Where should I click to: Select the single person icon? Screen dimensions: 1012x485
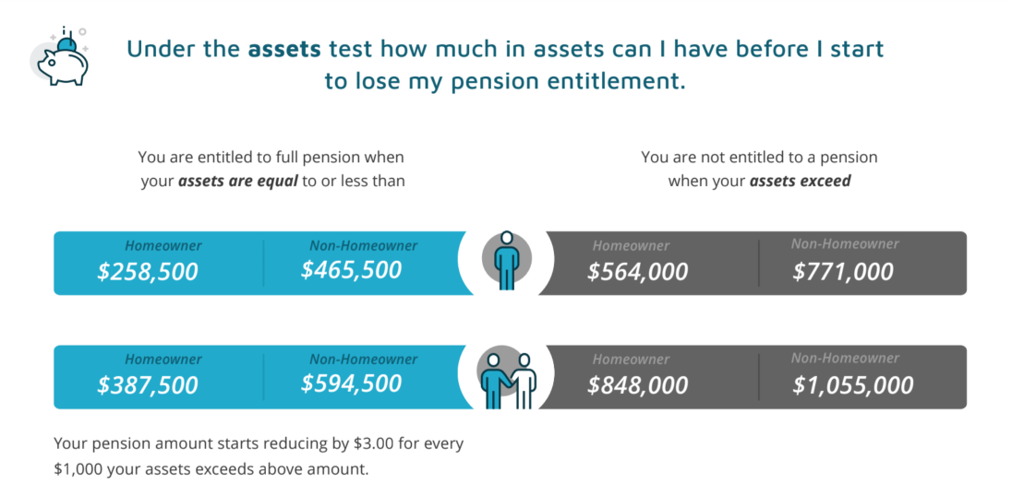[x=507, y=260]
